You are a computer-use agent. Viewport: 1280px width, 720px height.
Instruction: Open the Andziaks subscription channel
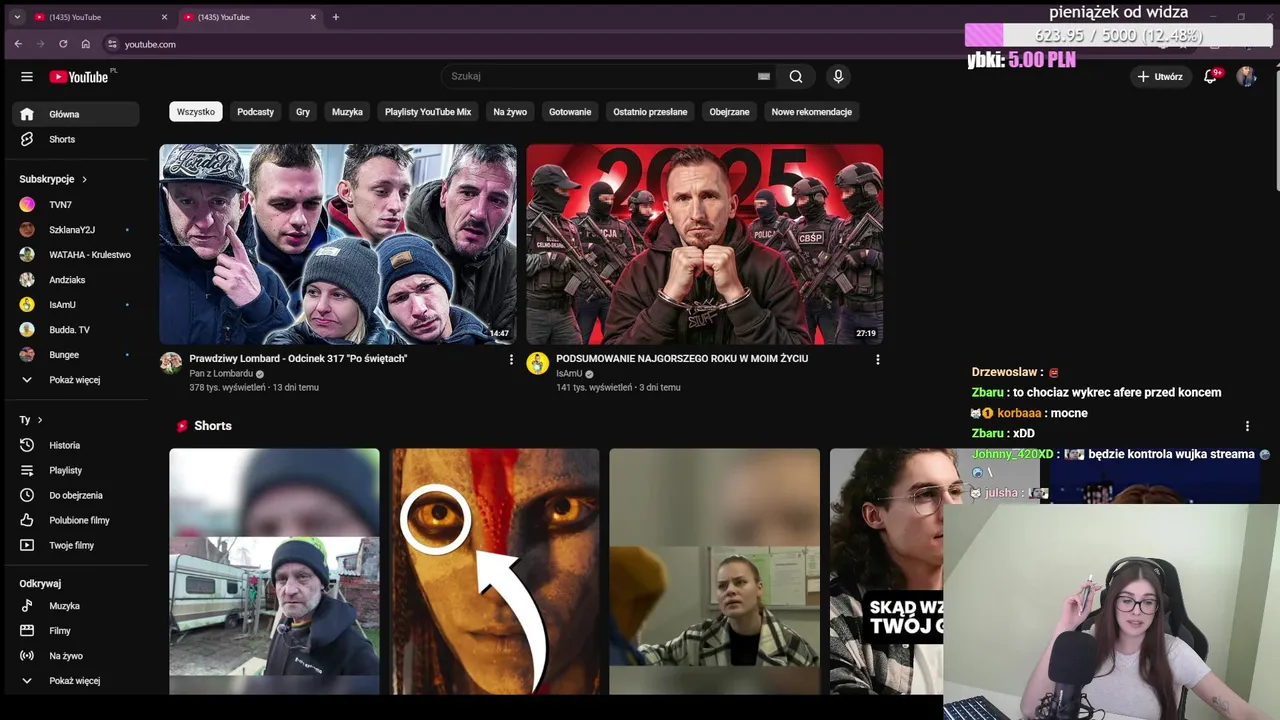tap(76, 279)
